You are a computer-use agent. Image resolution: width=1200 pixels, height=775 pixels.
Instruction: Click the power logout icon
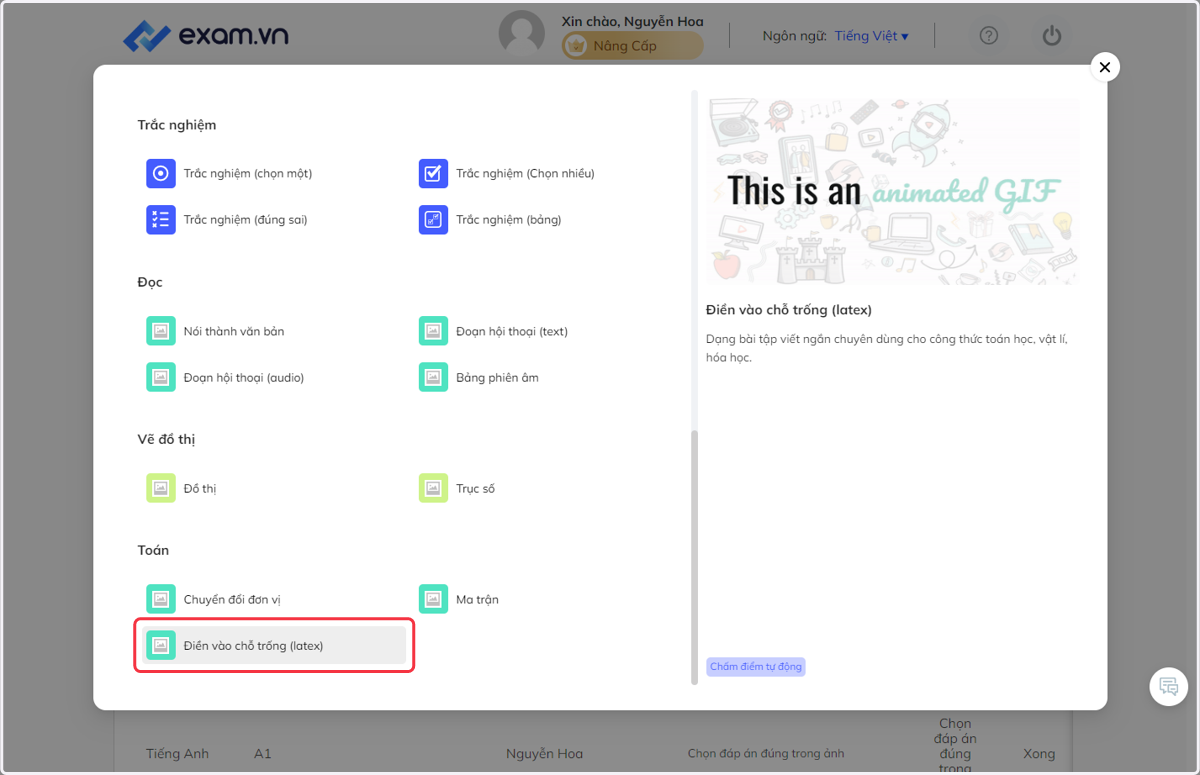coord(1051,36)
